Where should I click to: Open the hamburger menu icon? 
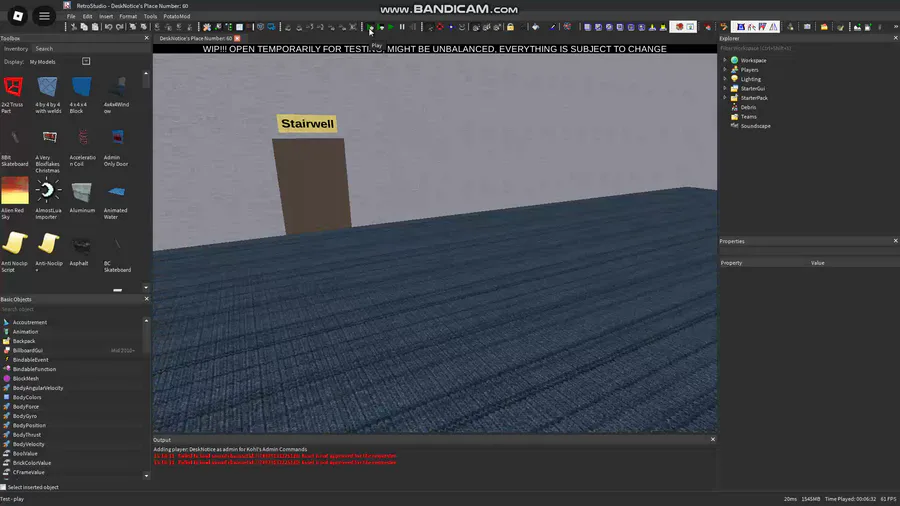pos(44,15)
